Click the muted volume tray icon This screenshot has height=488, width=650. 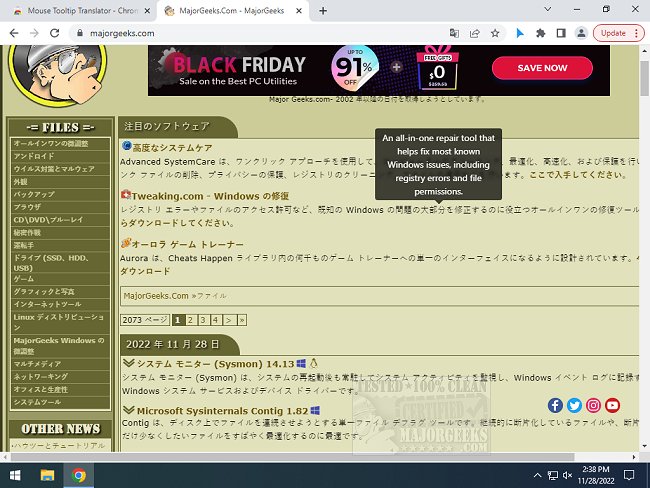[x=568, y=475]
